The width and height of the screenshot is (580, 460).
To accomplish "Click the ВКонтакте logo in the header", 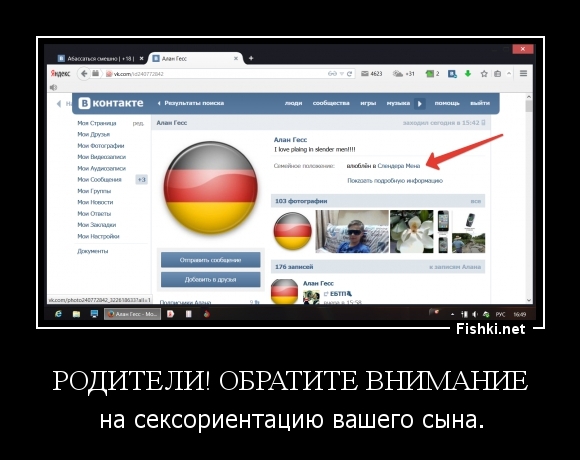I will (111, 103).
